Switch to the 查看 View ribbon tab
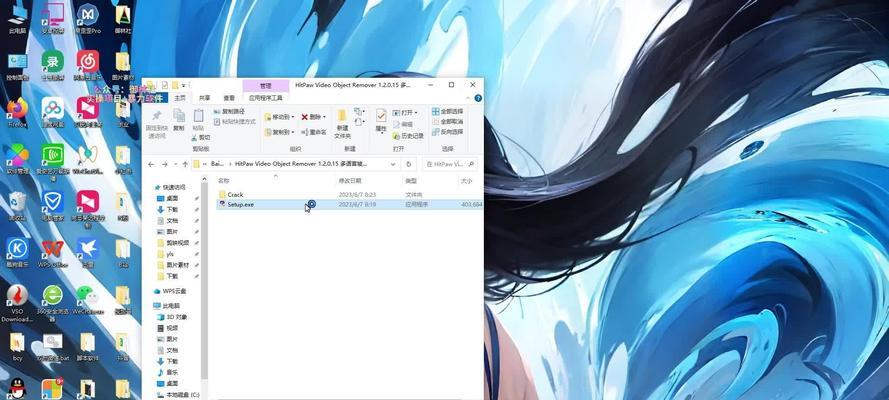The image size is (889, 400). coord(228,98)
